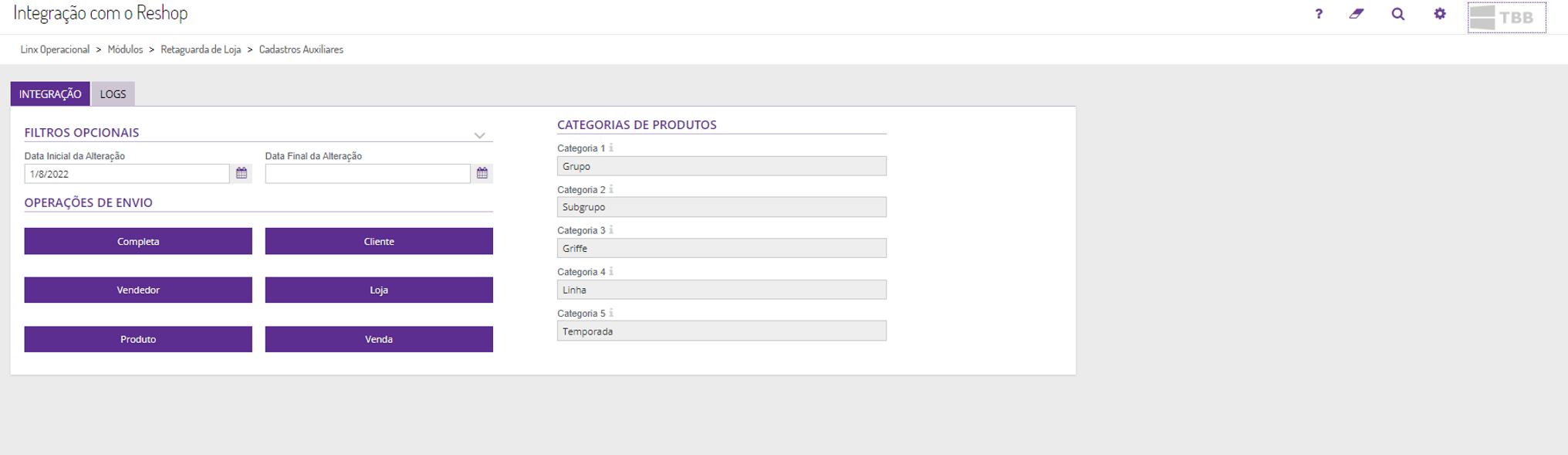This screenshot has width=1568, height=455.
Task: Switch to the Logs tab
Action: (113, 94)
